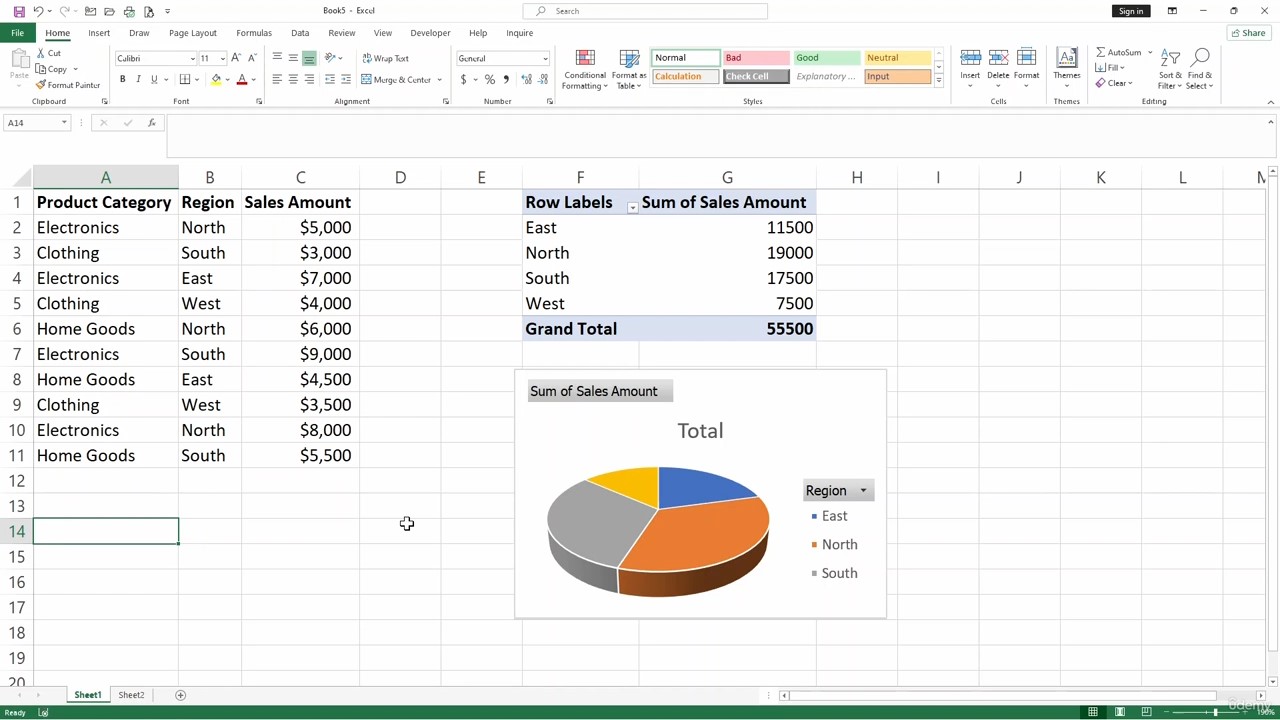Increase font size with the large A icon
The width and height of the screenshot is (1280, 720).
coord(236,58)
